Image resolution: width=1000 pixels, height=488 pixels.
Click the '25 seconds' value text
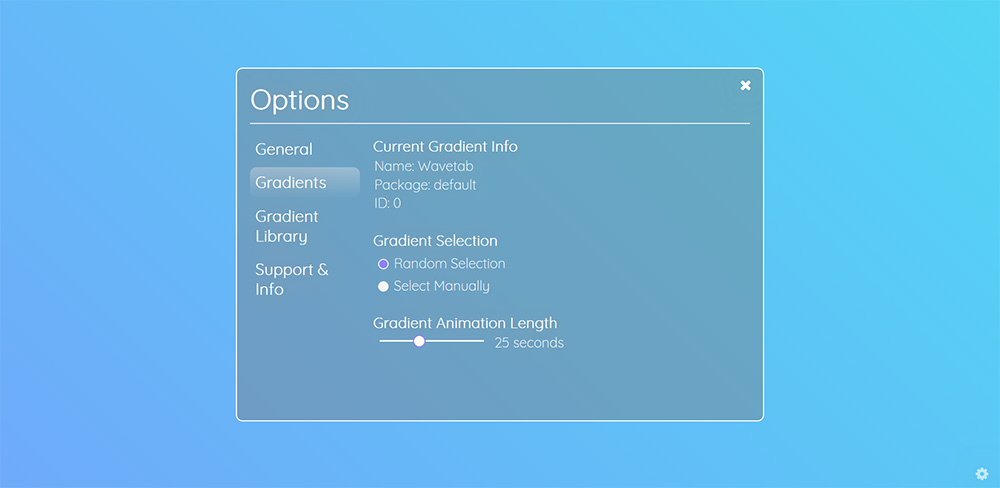click(529, 343)
